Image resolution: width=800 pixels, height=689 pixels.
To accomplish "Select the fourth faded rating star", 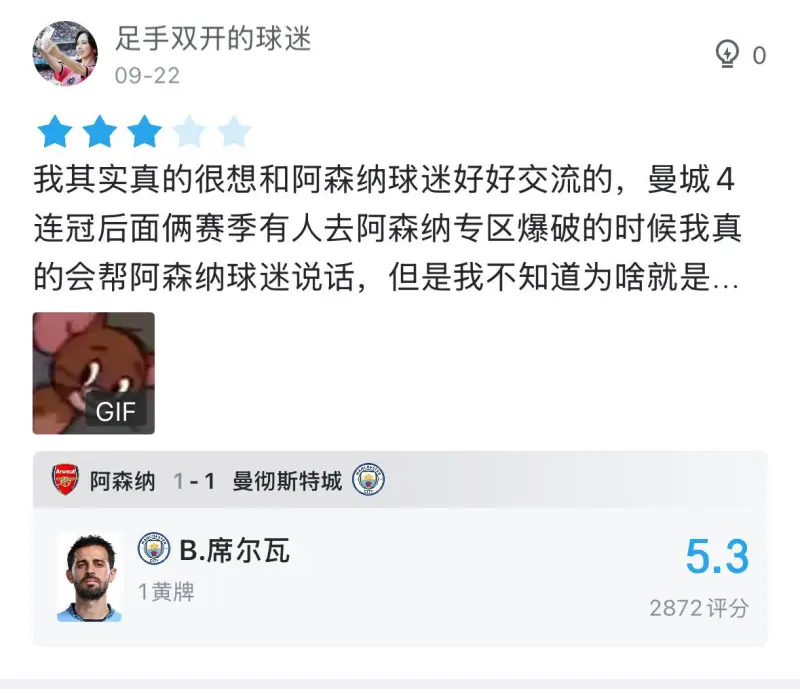I will pos(189,132).
